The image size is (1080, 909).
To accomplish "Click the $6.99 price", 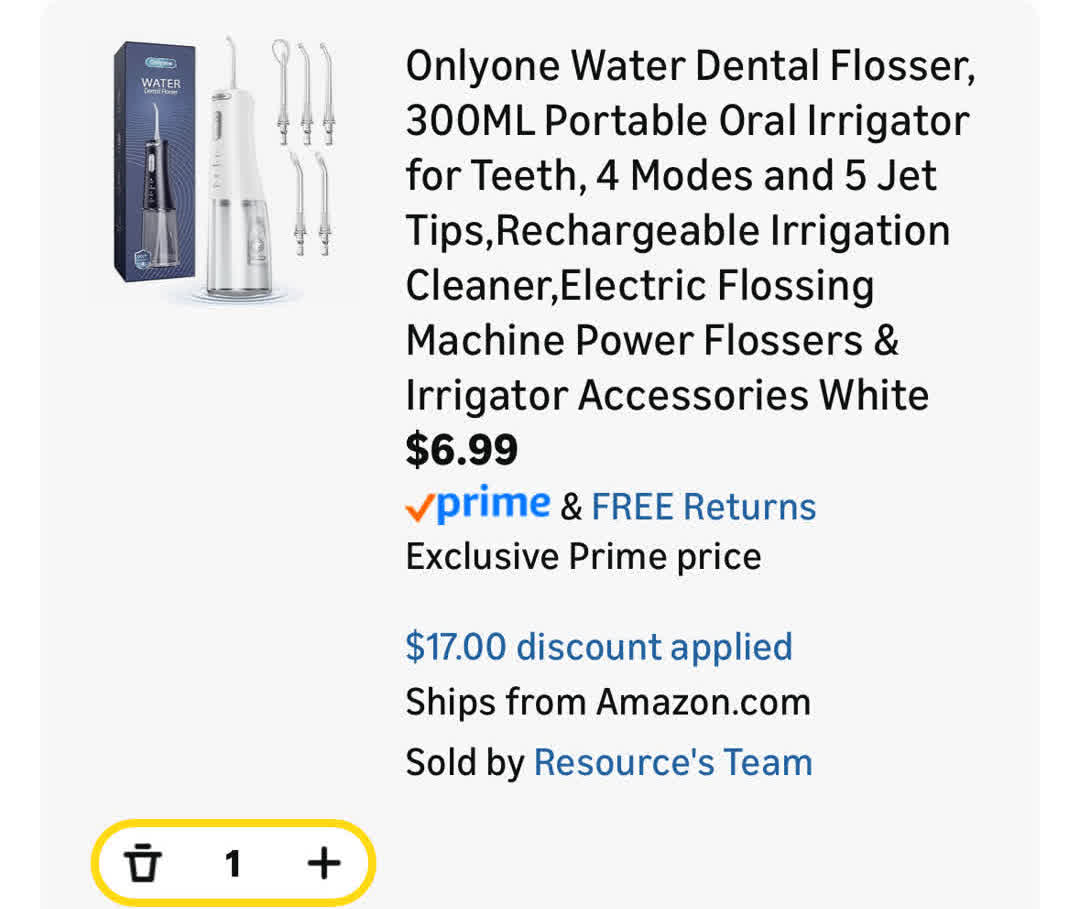I will coord(461,450).
